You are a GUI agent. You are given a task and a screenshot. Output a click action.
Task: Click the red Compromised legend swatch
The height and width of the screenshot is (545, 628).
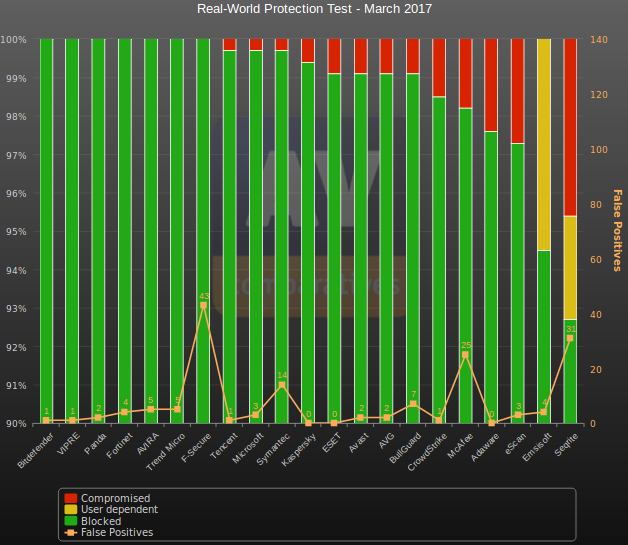point(70,498)
